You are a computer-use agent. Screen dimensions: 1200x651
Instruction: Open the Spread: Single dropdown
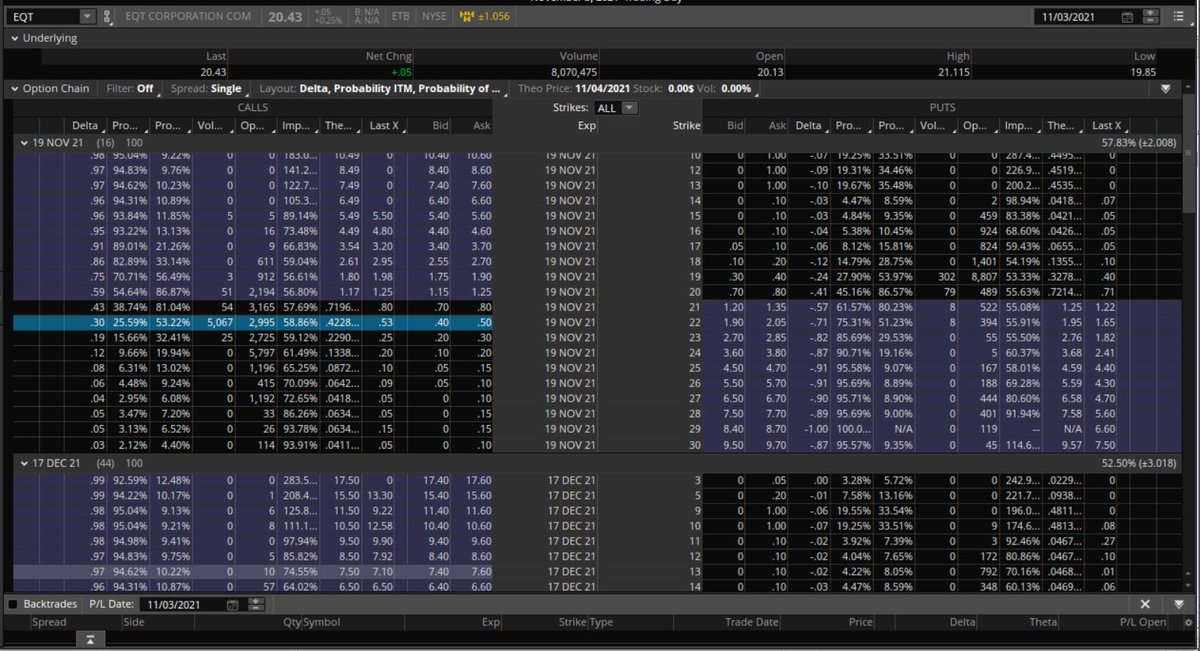(208, 89)
